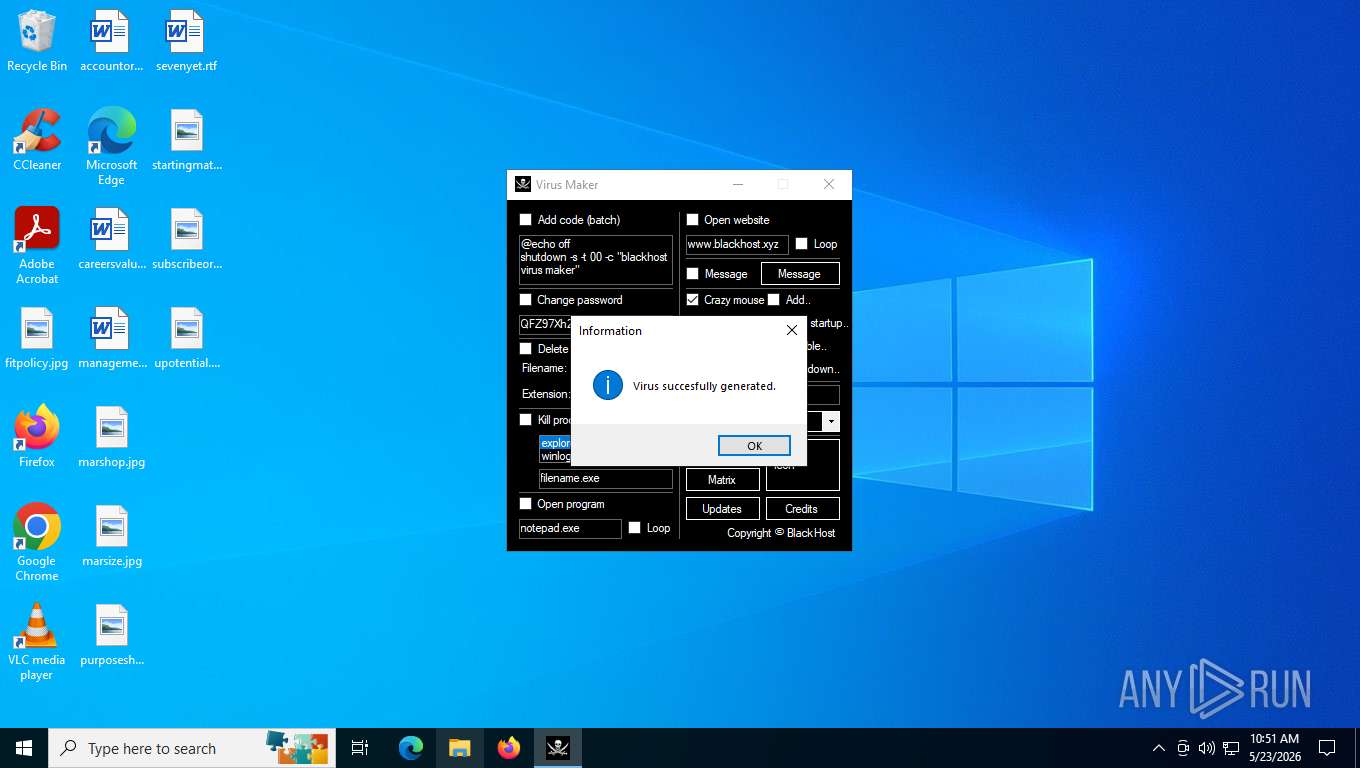Launch Edge from the taskbar
Image resolution: width=1360 pixels, height=768 pixels.
[x=411, y=748]
